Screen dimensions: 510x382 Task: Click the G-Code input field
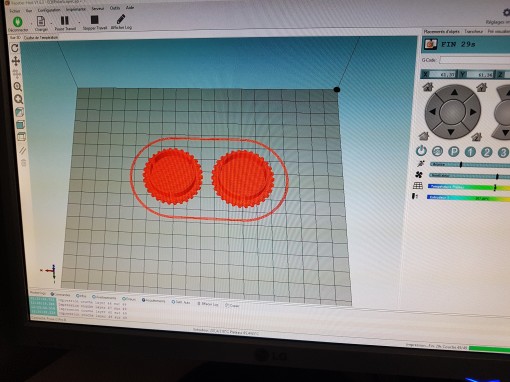point(475,60)
